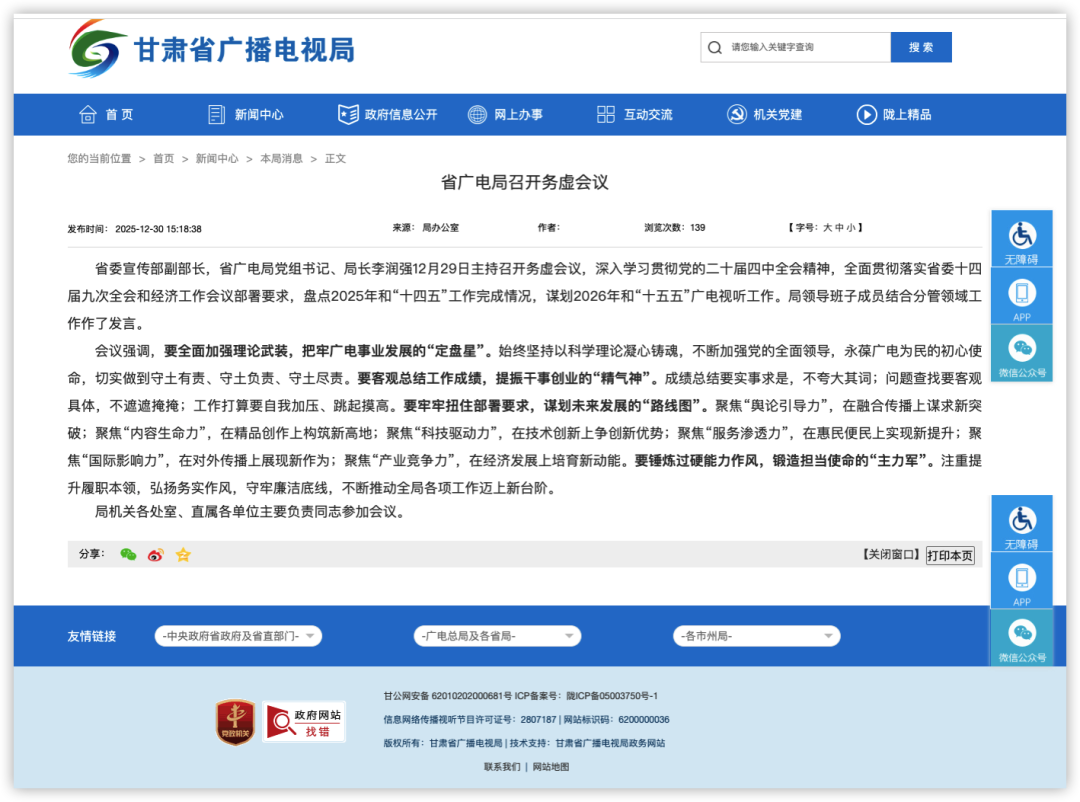This screenshot has width=1080, height=802.
Task: Open the 各市州局 links dropdown
Action: [756, 635]
